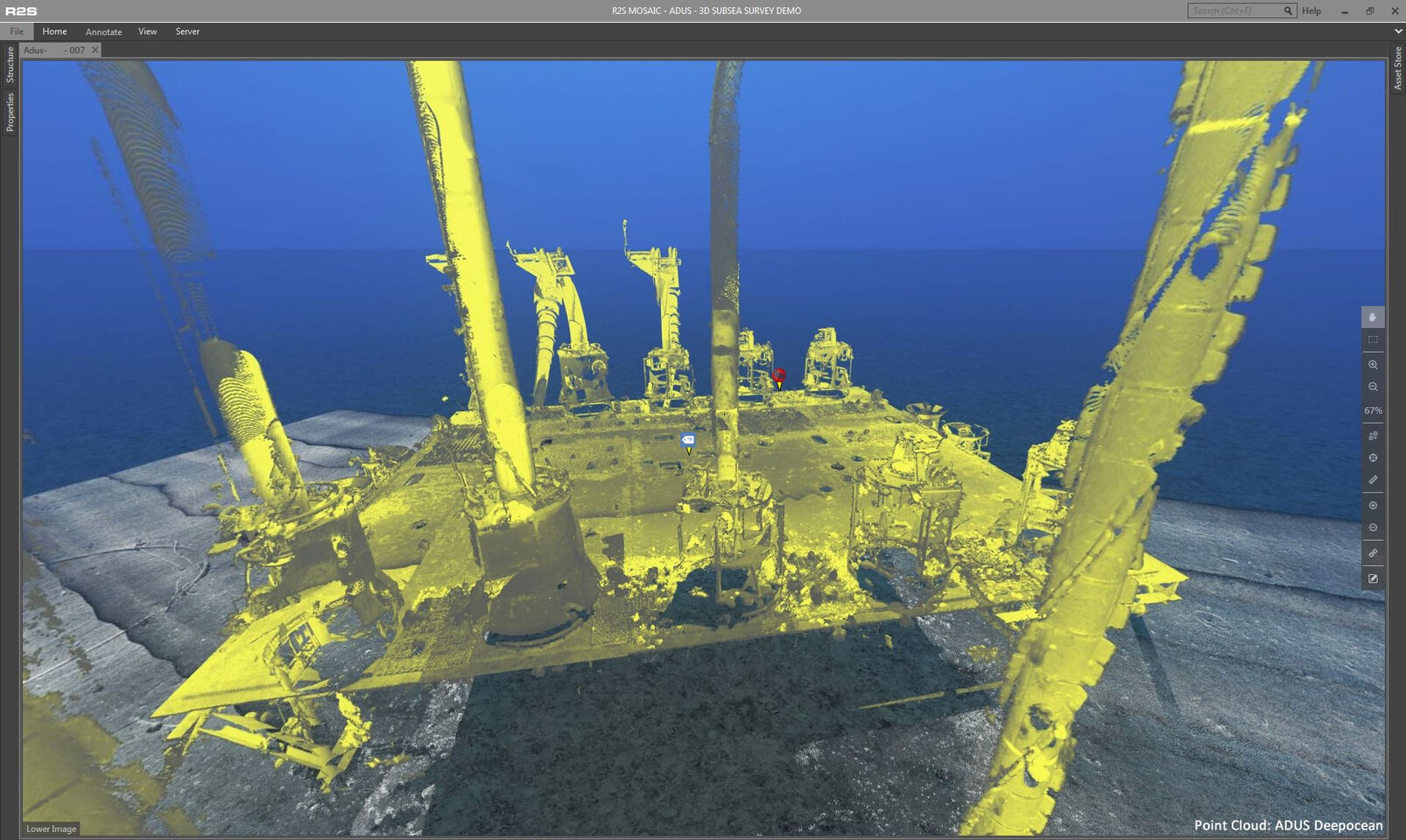The width and height of the screenshot is (1406, 840).
Task: Open the Asset Store side panel
Action: 1397,68
